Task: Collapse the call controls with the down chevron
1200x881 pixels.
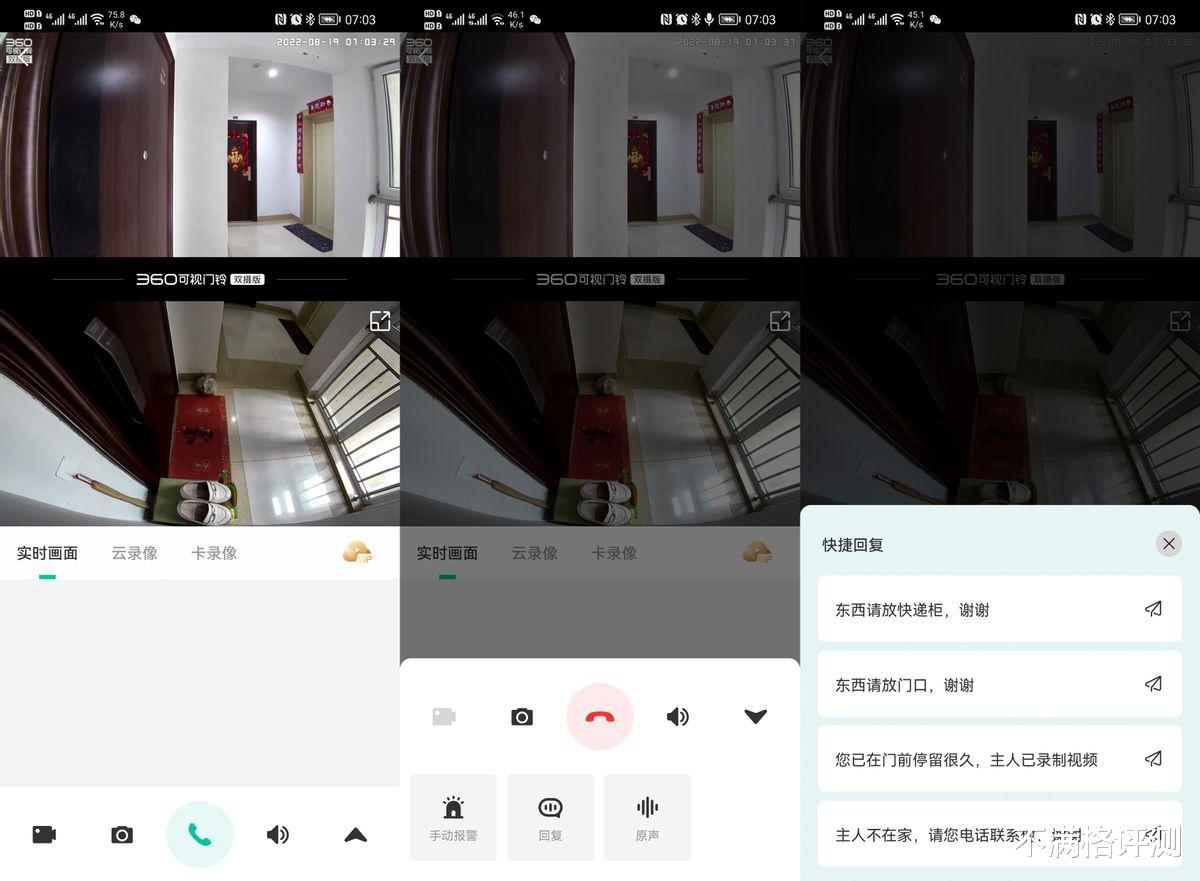Action: tap(755, 717)
